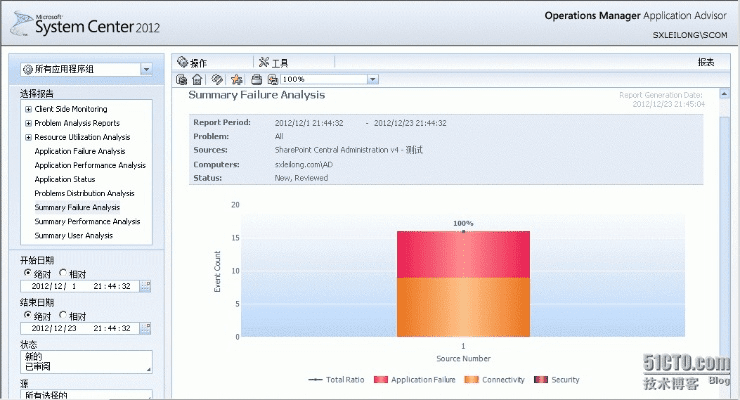Image resolution: width=740 pixels, height=400 pixels.
Task: Open the calendar picker for 结束日期
Action: click(145, 327)
